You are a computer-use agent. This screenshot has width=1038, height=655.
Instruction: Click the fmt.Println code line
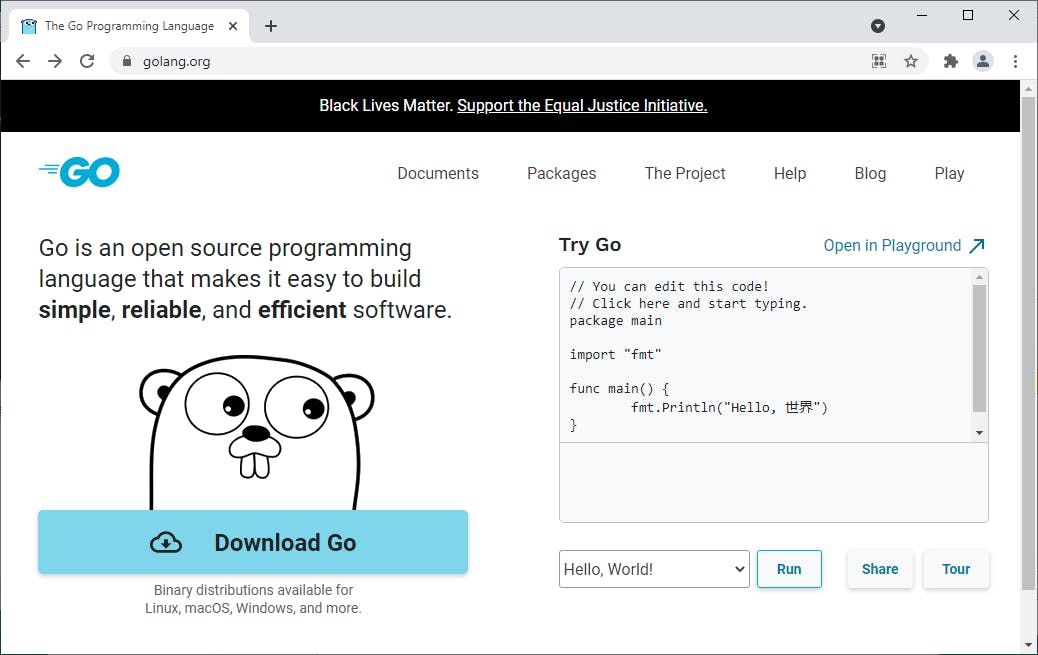coord(729,407)
